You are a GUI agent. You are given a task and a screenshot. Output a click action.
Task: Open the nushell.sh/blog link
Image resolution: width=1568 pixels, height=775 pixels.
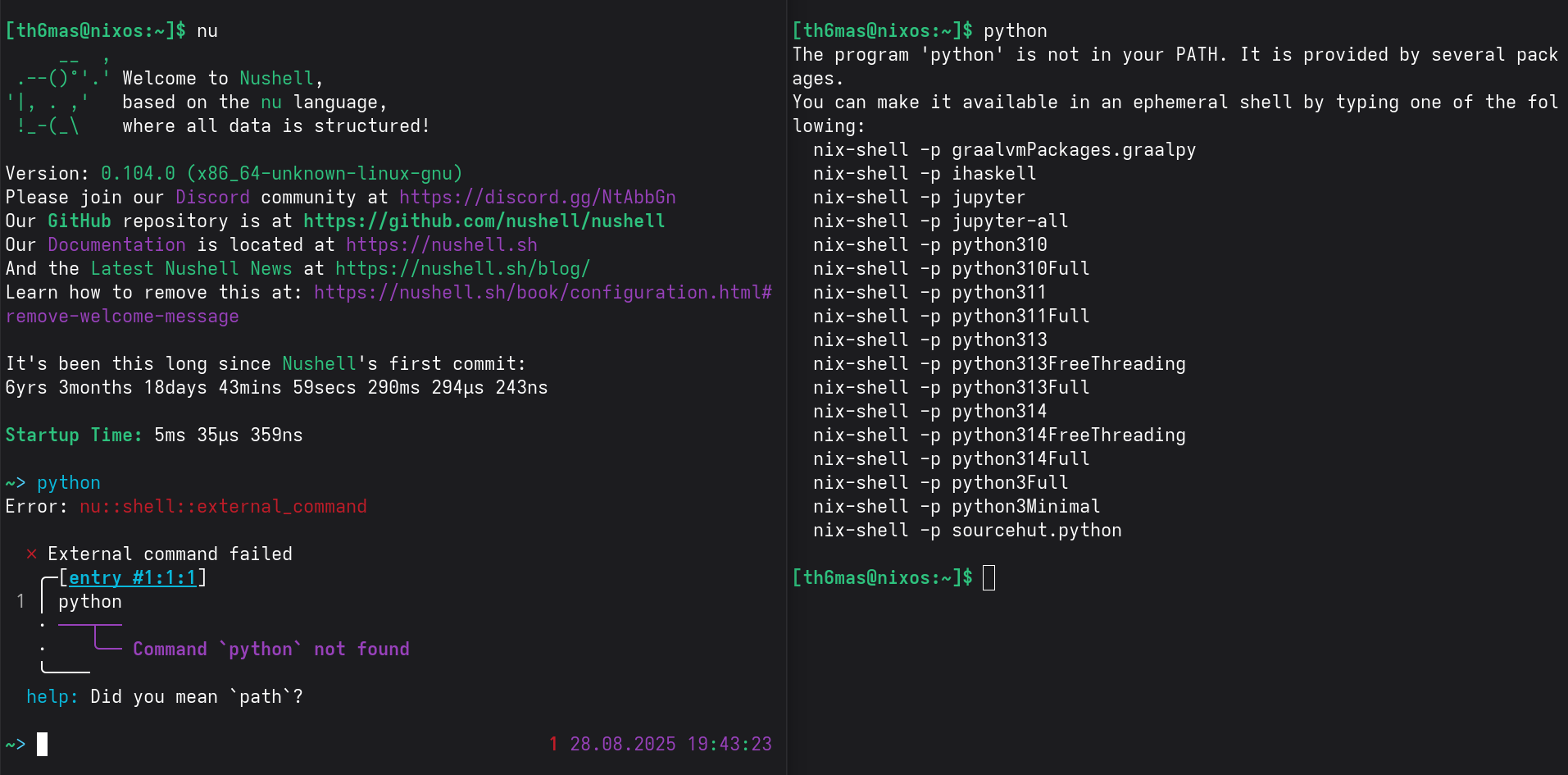pyautogui.click(x=462, y=269)
